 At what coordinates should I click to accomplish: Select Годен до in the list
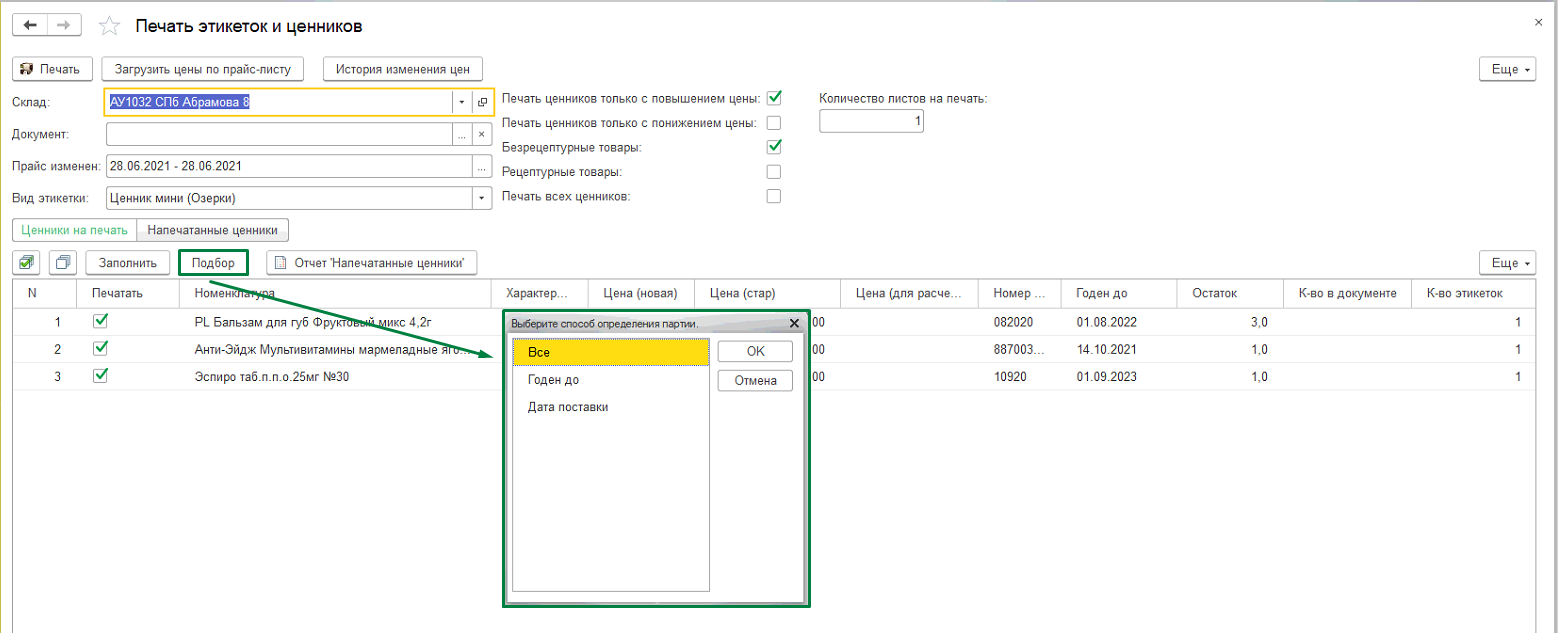pos(553,380)
